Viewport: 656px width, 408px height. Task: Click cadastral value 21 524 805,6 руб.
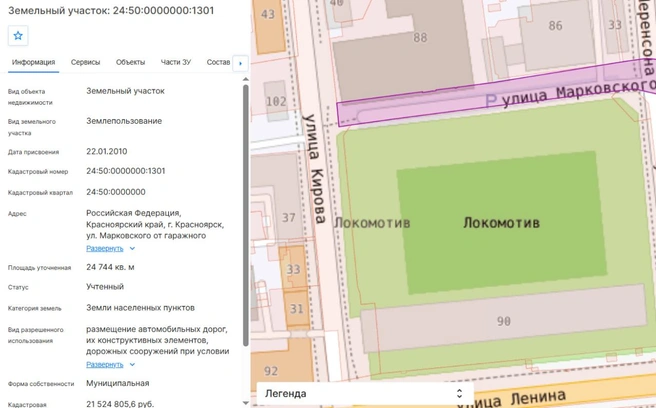click(120, 404)
